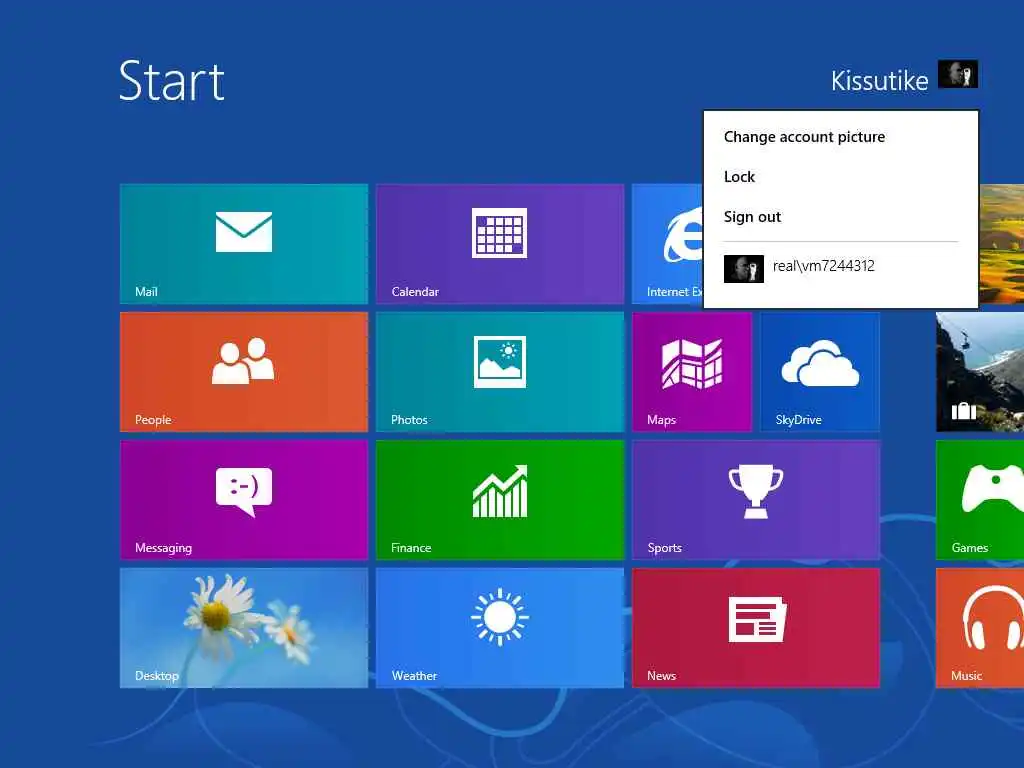Open the Mail tile

(x=244, y=244)
